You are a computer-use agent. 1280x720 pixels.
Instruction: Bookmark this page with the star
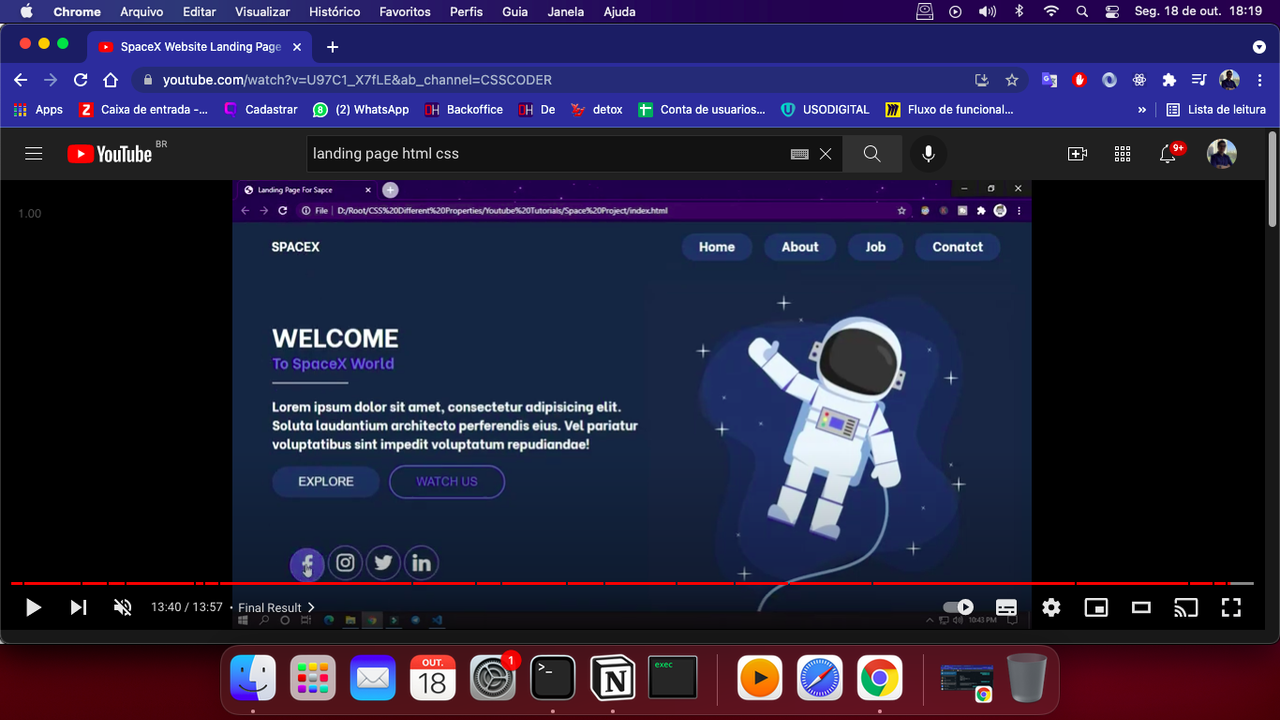tap(1012, 80)
